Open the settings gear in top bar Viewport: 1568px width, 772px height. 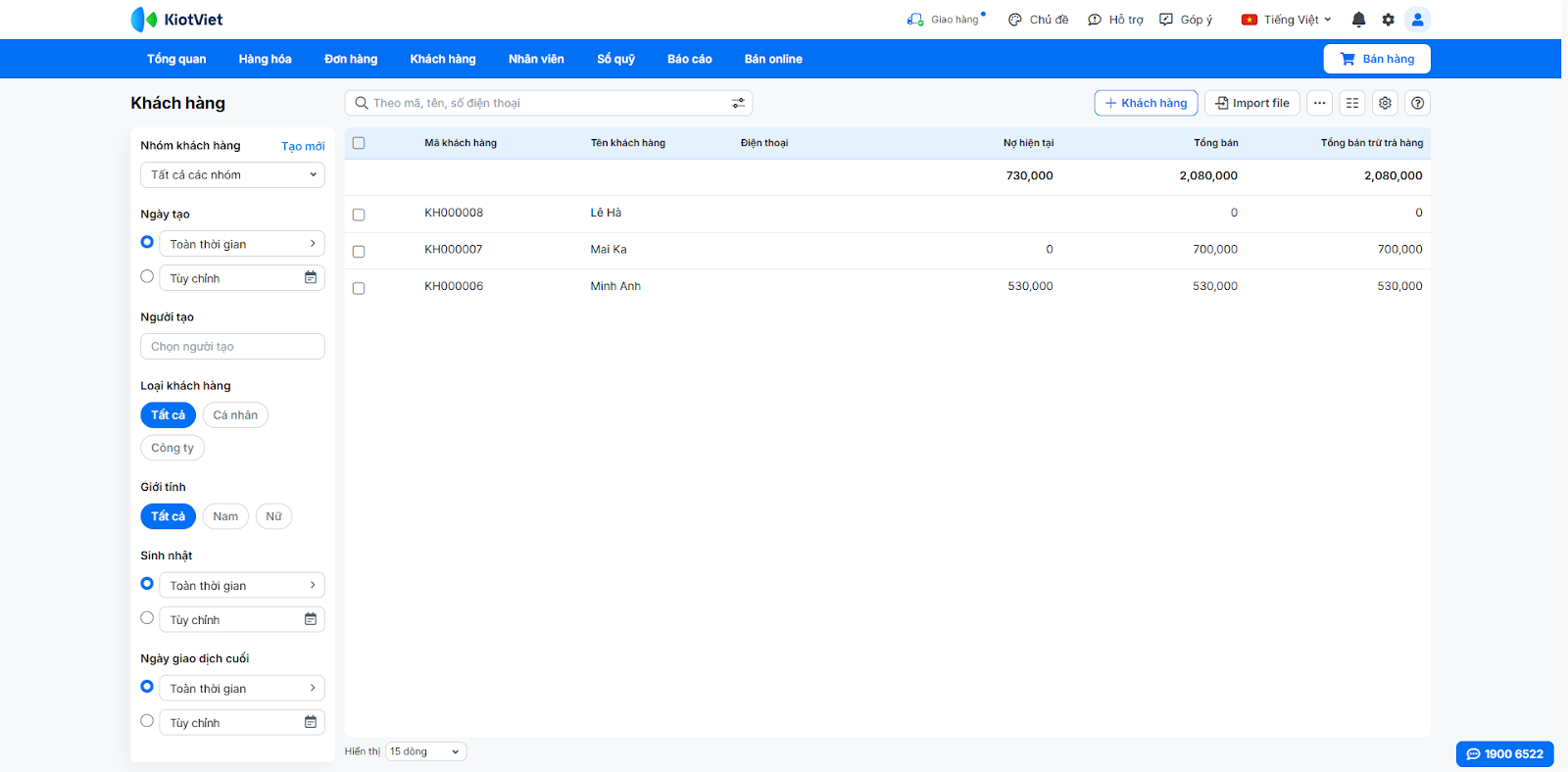[1388, 20]
